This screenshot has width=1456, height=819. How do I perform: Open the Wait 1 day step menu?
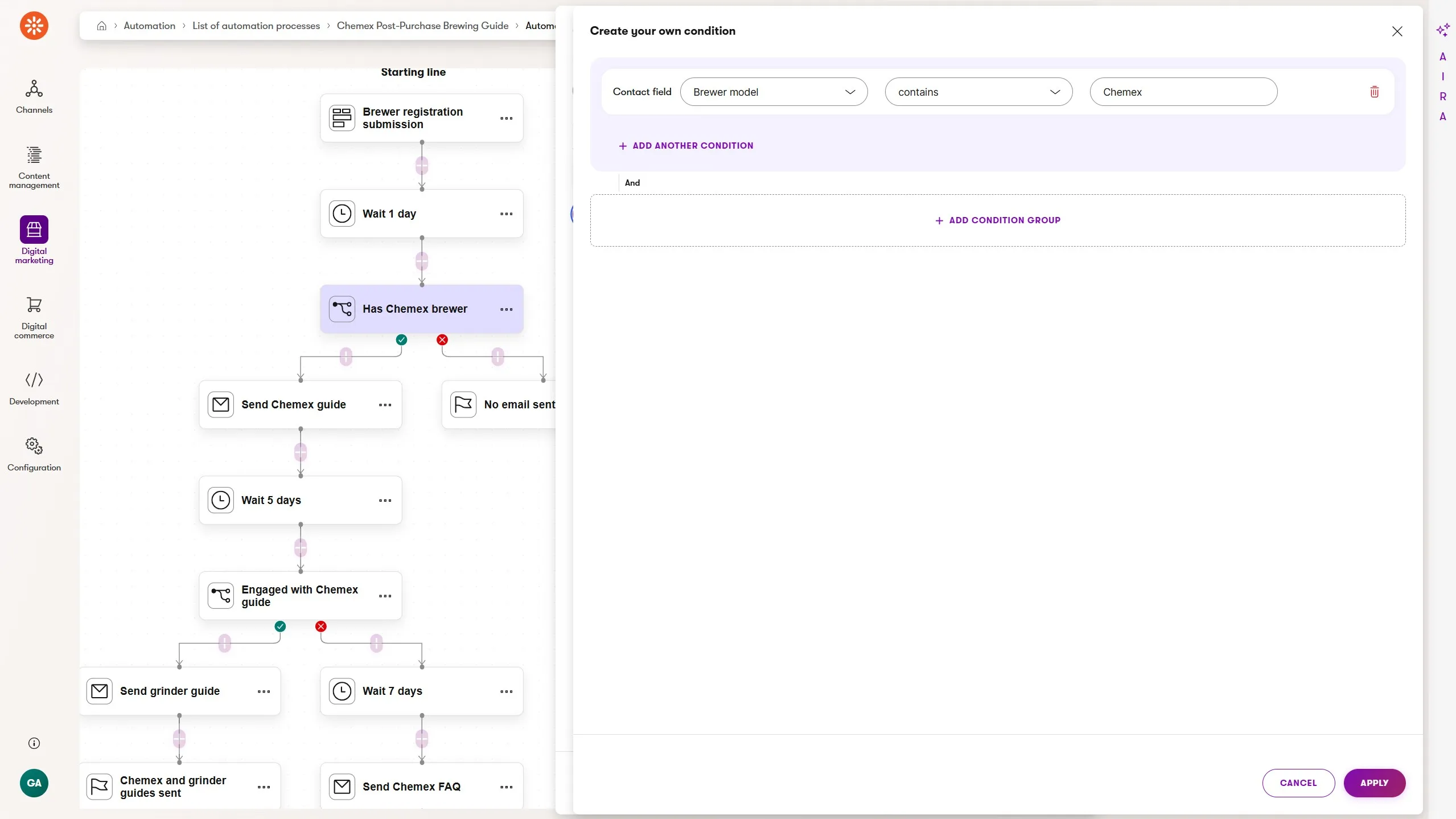pyautogui.click(x=506, y=214)
